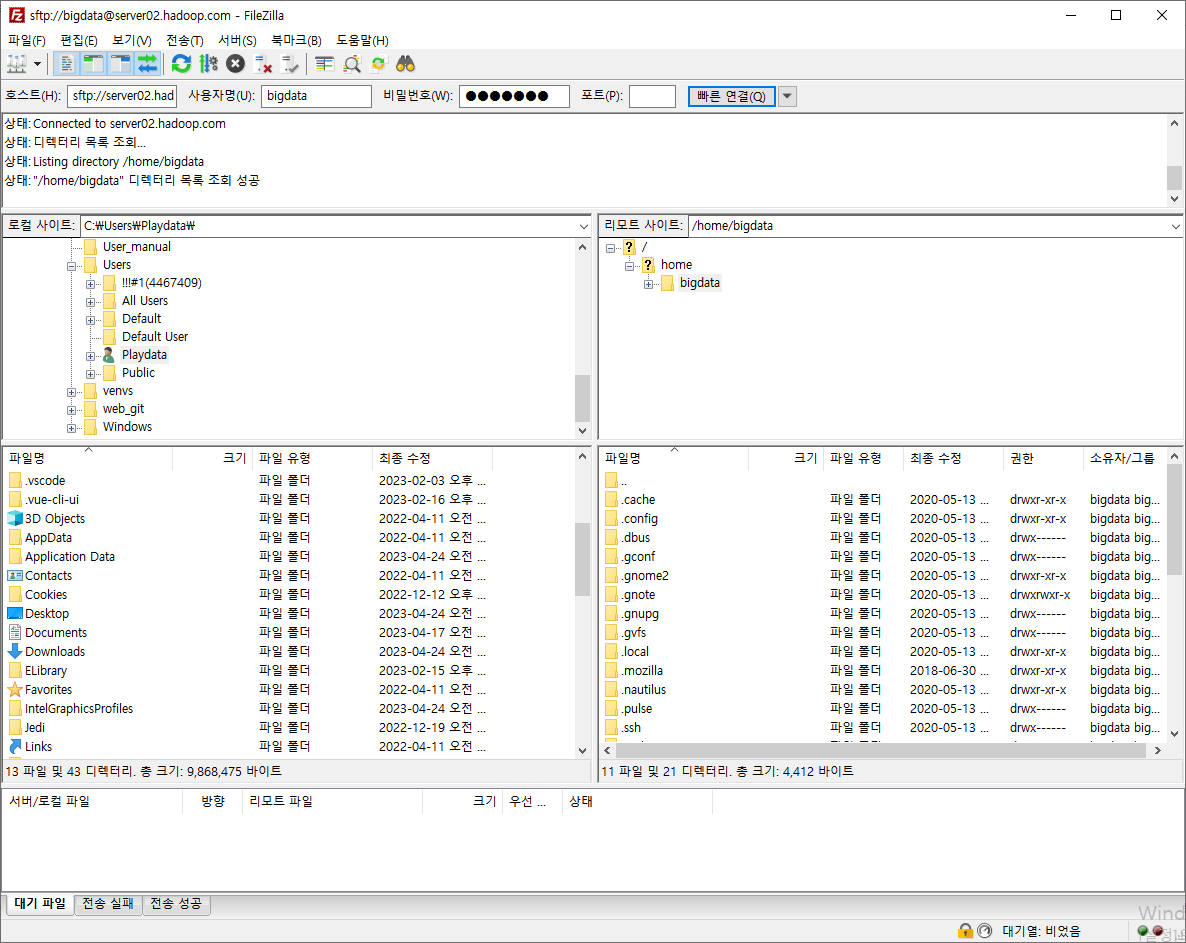Viewport: 1186px width, 943px height.
Task: Switch to the 대기 파일 tab
Action: (x=40, y=904)
